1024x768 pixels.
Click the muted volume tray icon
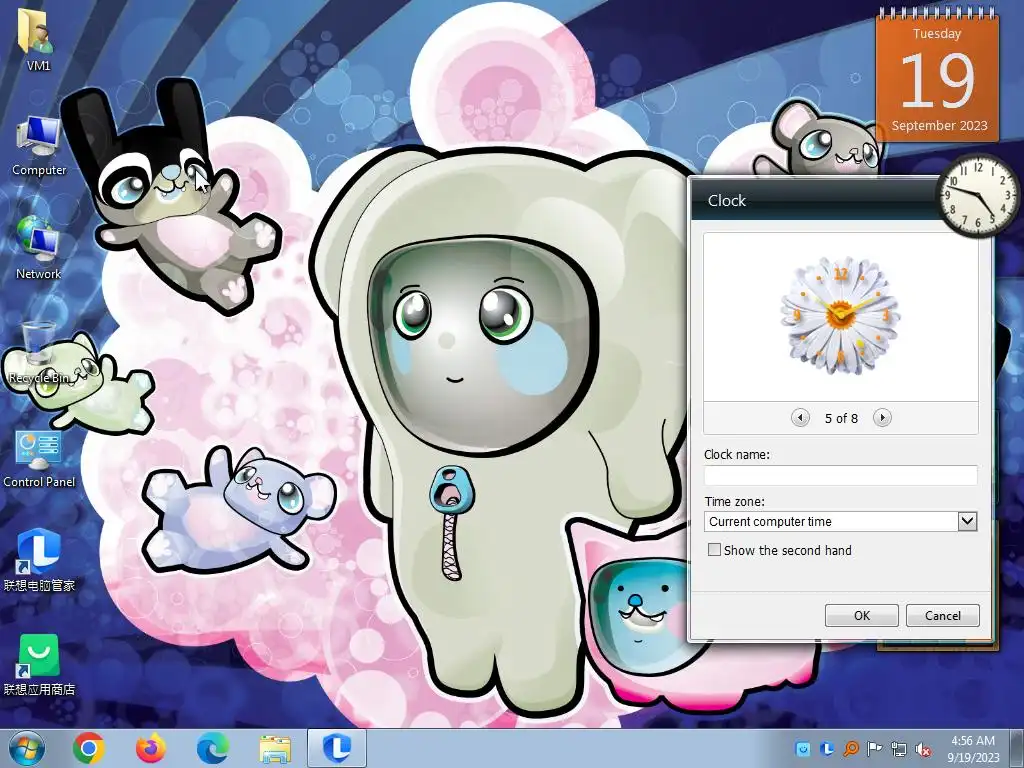point(923,749)
